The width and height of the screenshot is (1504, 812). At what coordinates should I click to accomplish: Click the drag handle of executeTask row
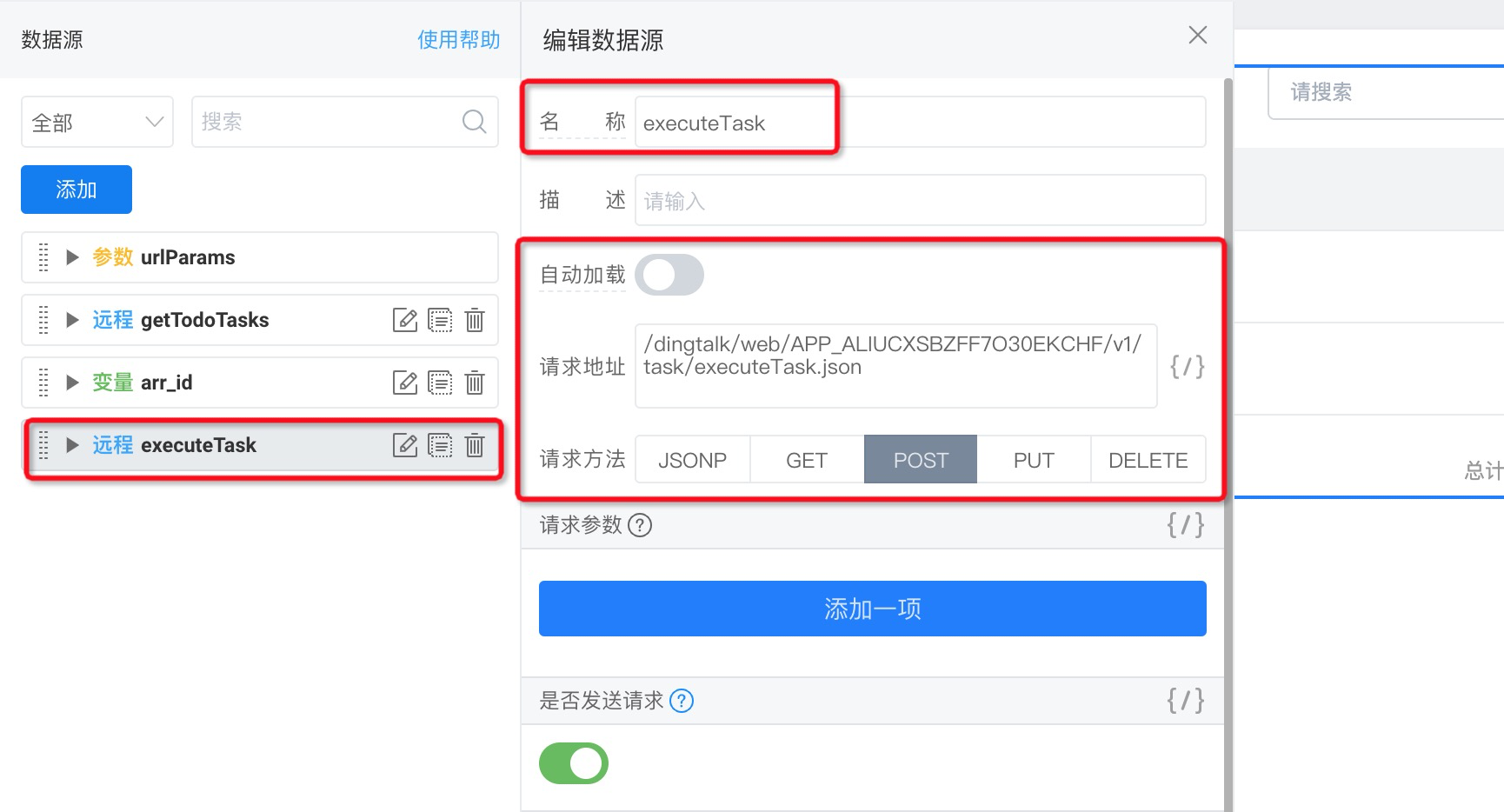[x=43, y=445]
